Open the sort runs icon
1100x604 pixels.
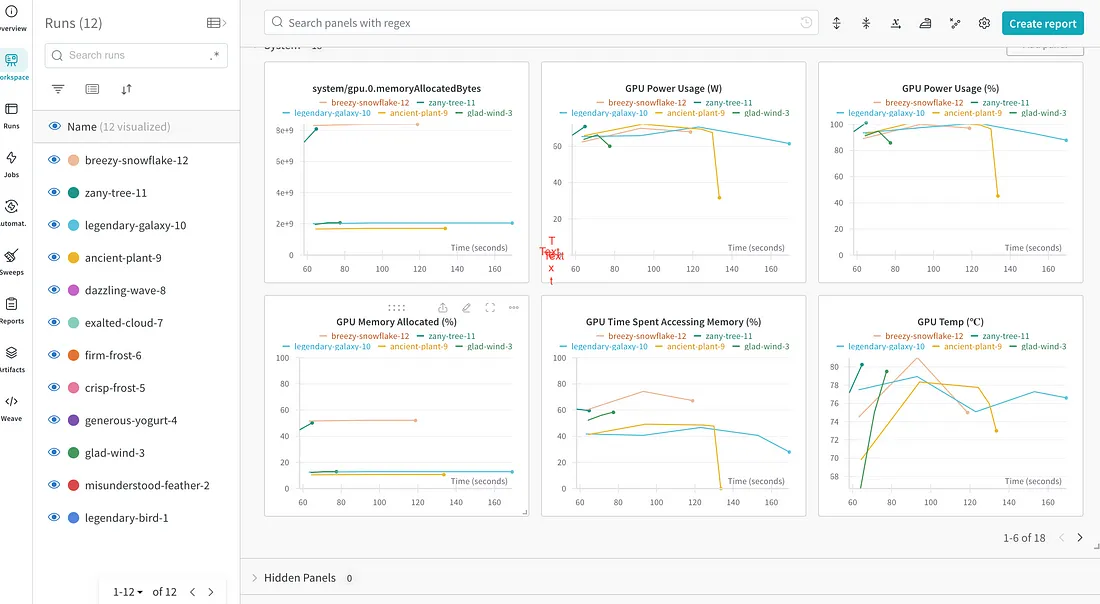coord(126,89)
